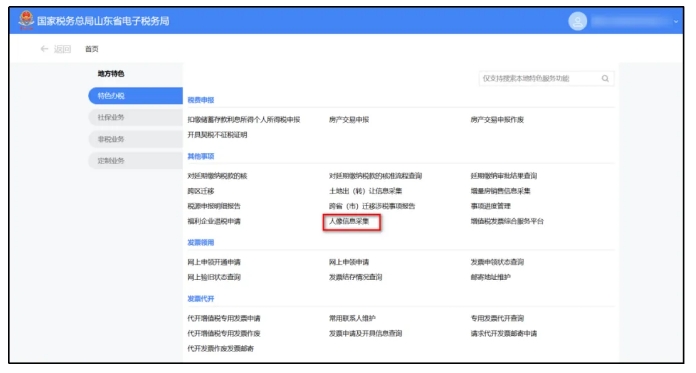Open 代开增值税专用发票申请

coord(224,318)
